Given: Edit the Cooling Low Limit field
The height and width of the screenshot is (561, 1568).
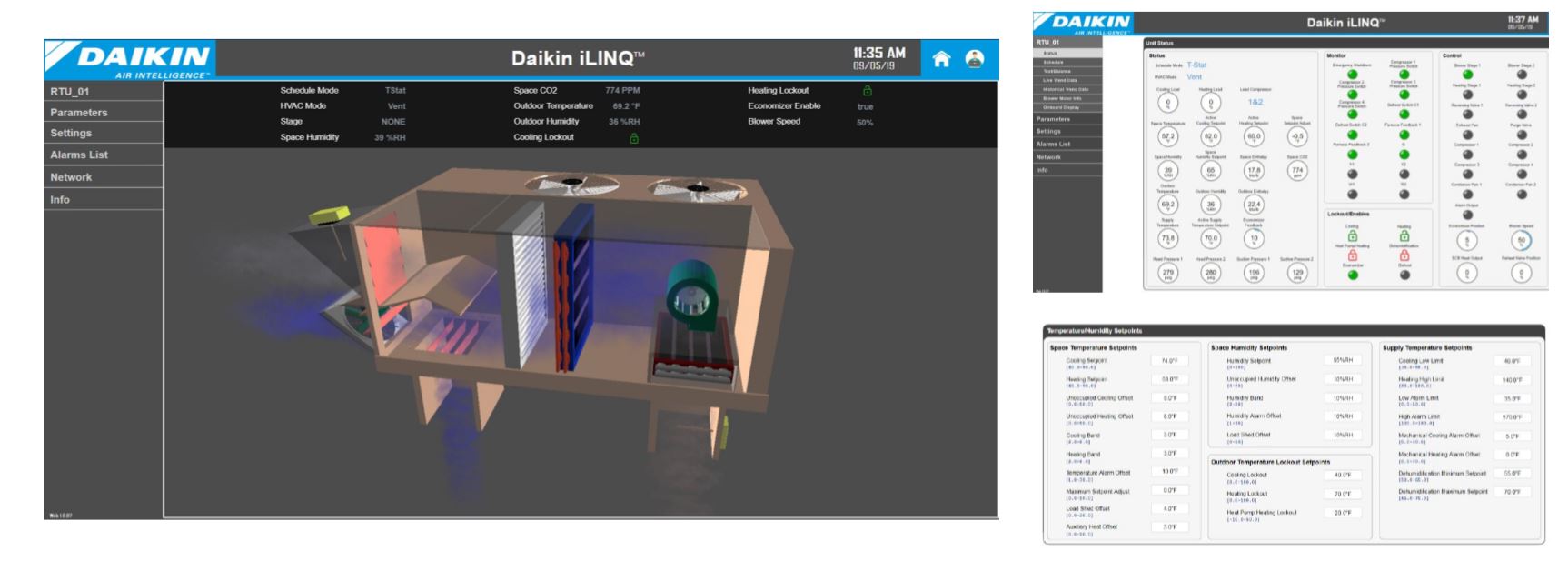Looking at the screenshot, I should click(x=1513, y=361).
